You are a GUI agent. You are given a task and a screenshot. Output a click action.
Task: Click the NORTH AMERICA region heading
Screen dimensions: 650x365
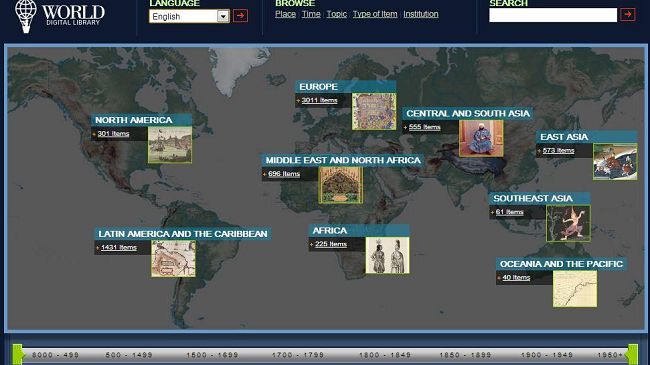pos(133,120)
